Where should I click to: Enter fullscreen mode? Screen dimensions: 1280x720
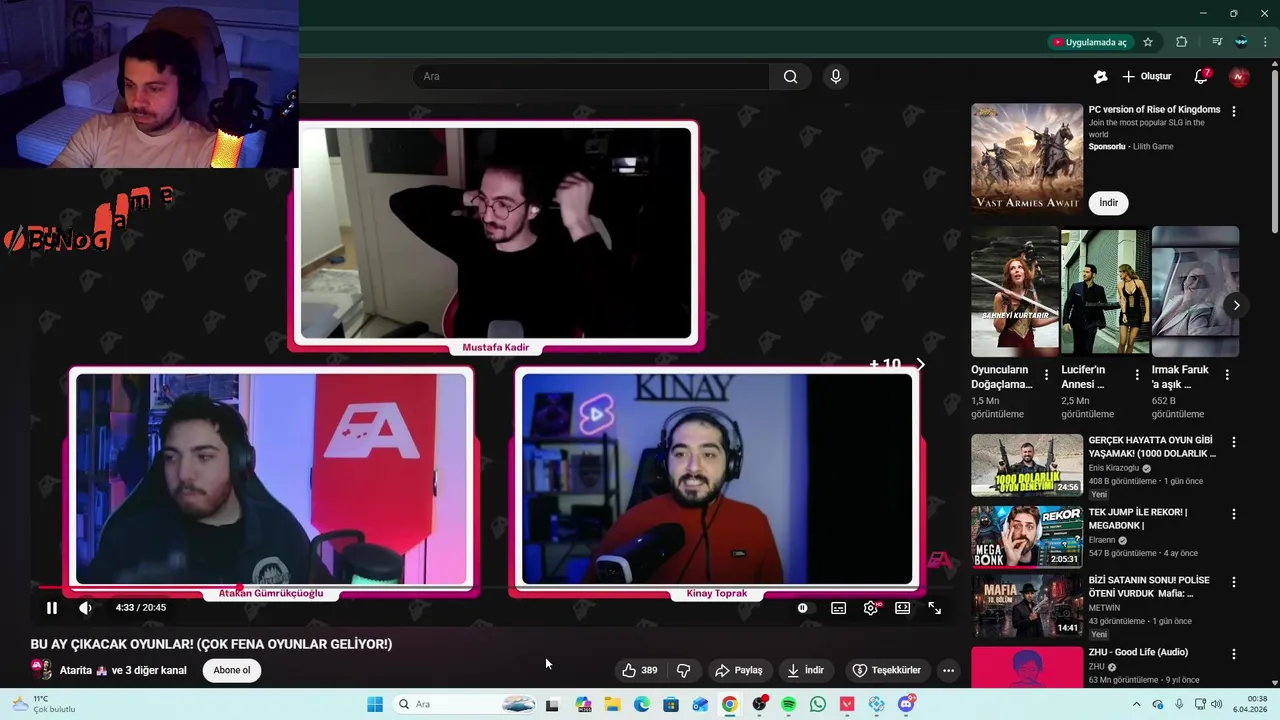coord(934,608)
